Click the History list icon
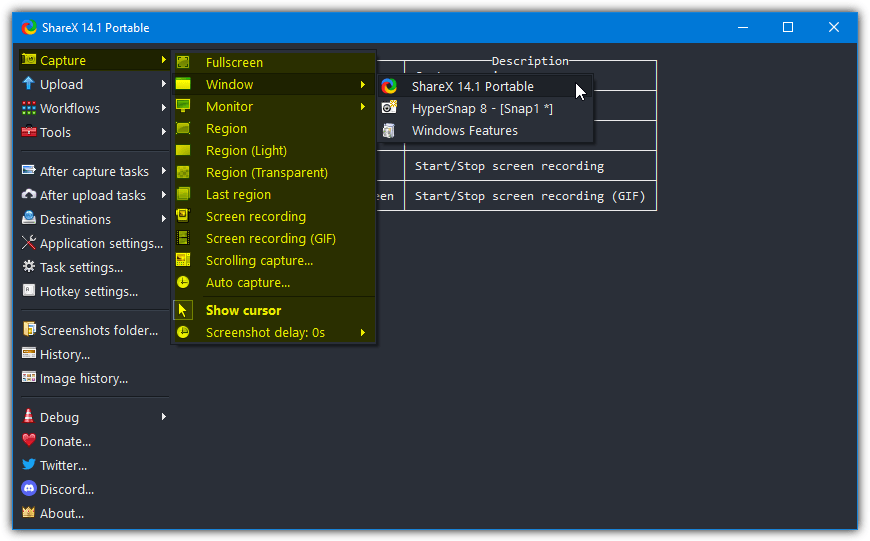 [x=29, y=353]
